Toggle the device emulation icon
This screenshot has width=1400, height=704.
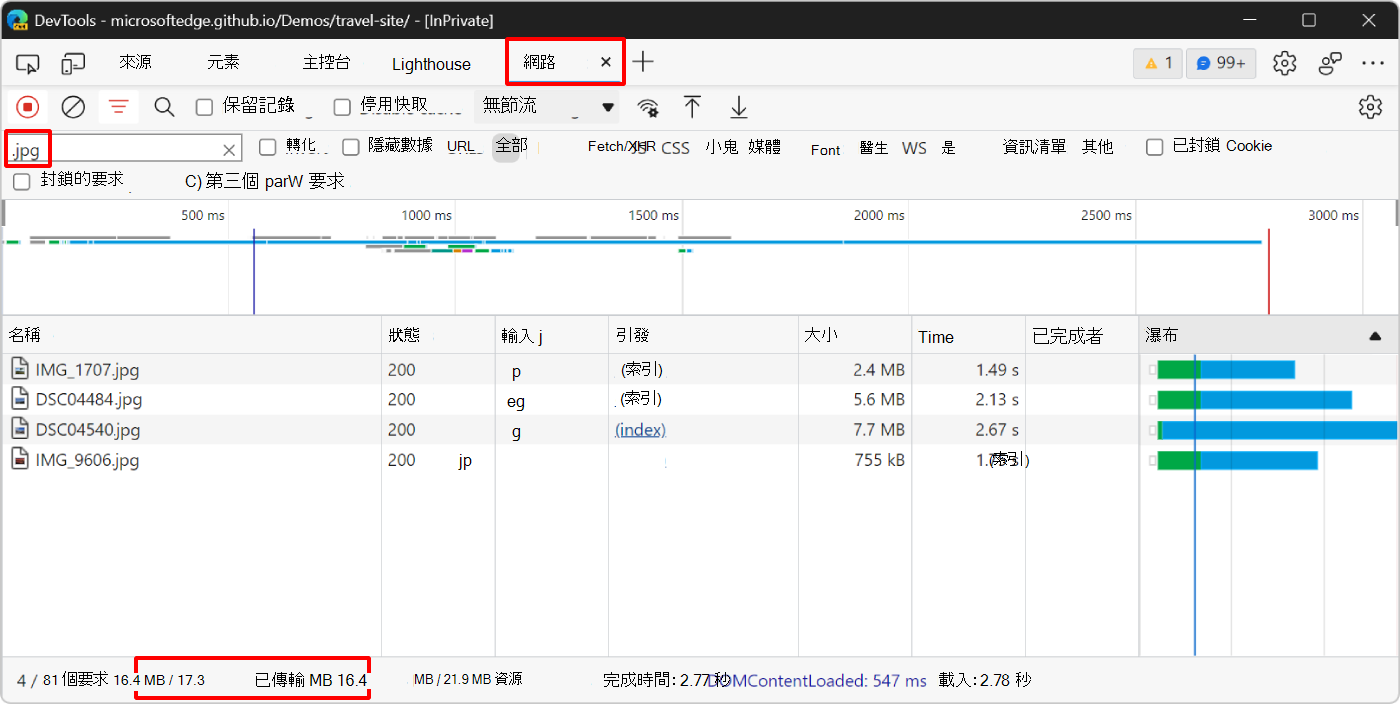pyautogui.click(x=73, y=64)
